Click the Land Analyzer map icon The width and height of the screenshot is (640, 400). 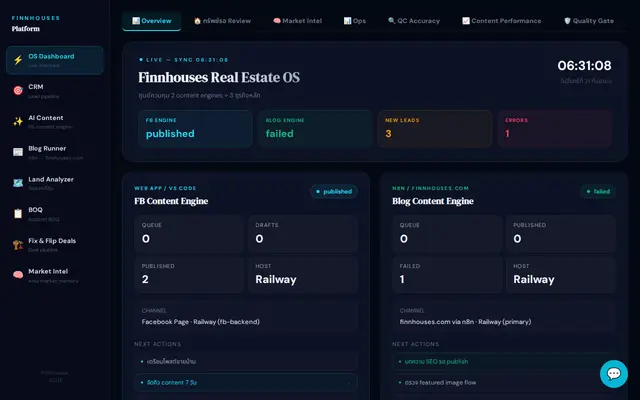tap(18, 183)
